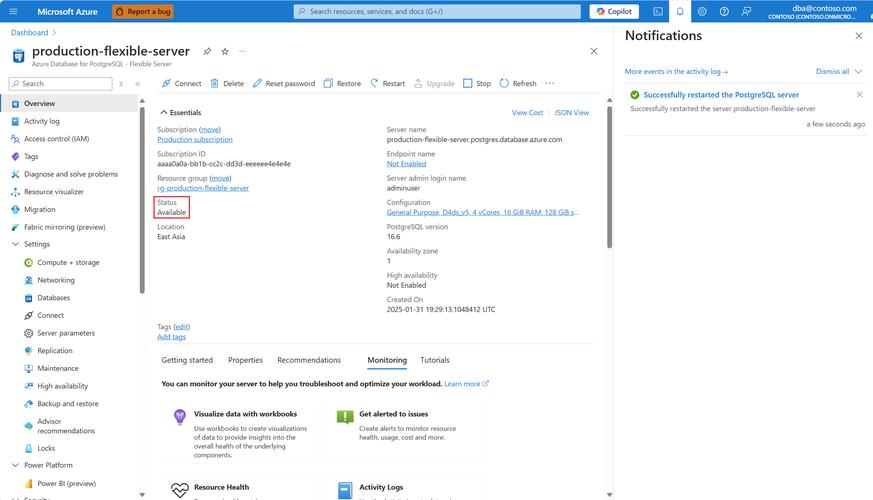Collapse the Essentials section

tap(164, 113)
